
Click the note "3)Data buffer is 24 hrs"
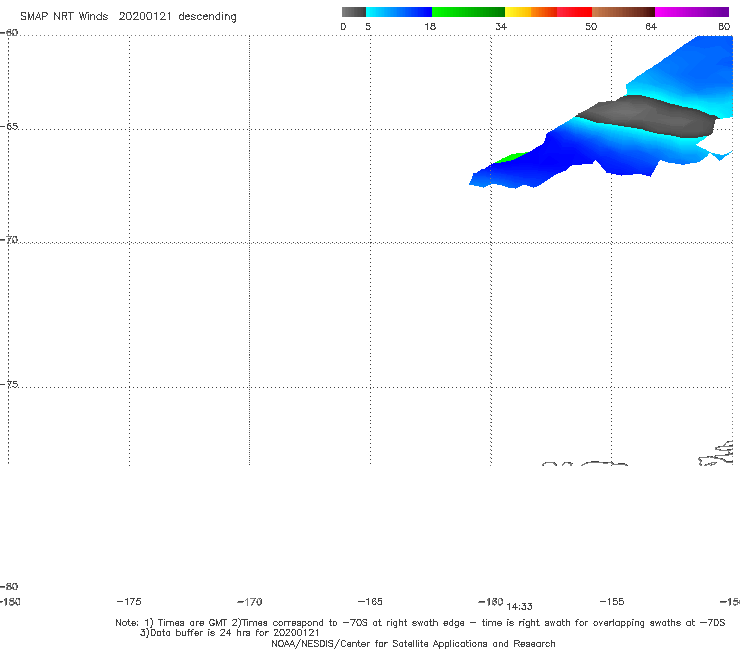[229, 633]
